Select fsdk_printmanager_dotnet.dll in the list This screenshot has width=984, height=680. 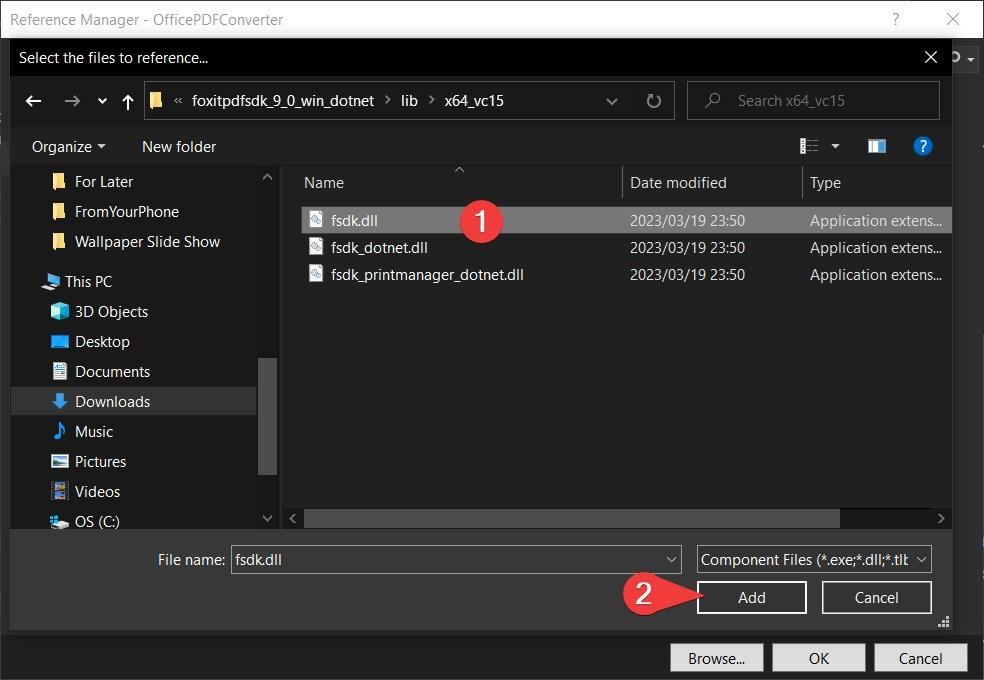click(427, 275)
